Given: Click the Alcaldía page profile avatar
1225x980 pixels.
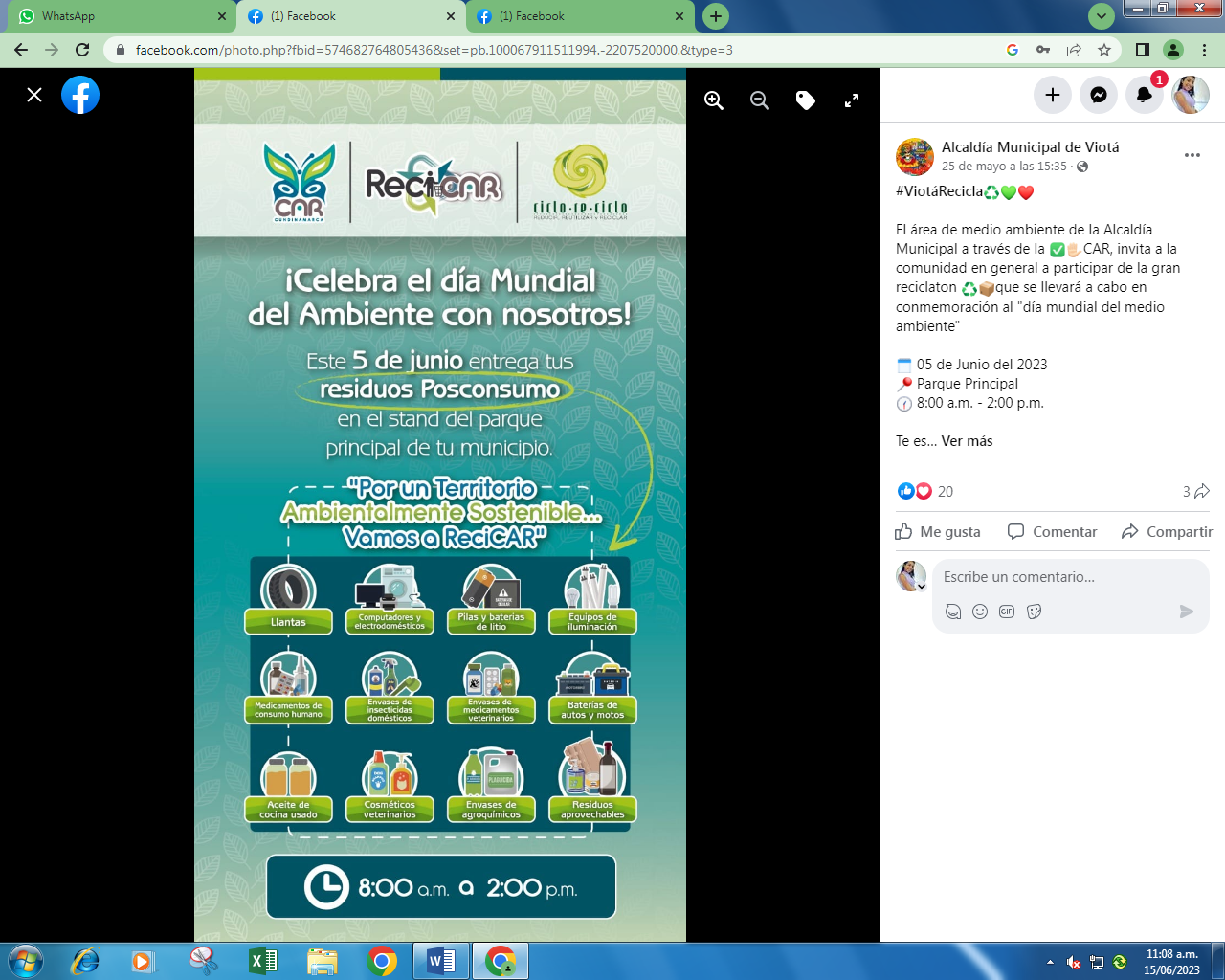Looking at the screenshot, I should click(915, 156).
